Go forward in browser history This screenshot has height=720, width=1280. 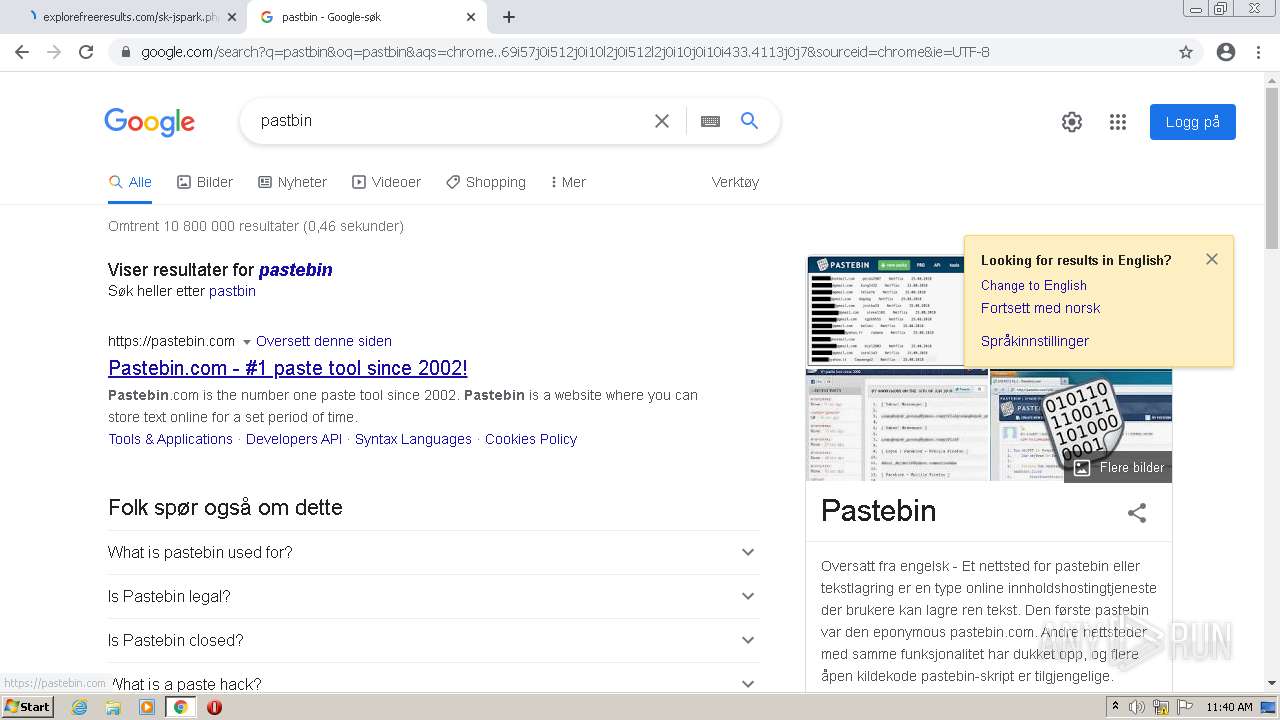pyautogui.click(x=54, y=52)
